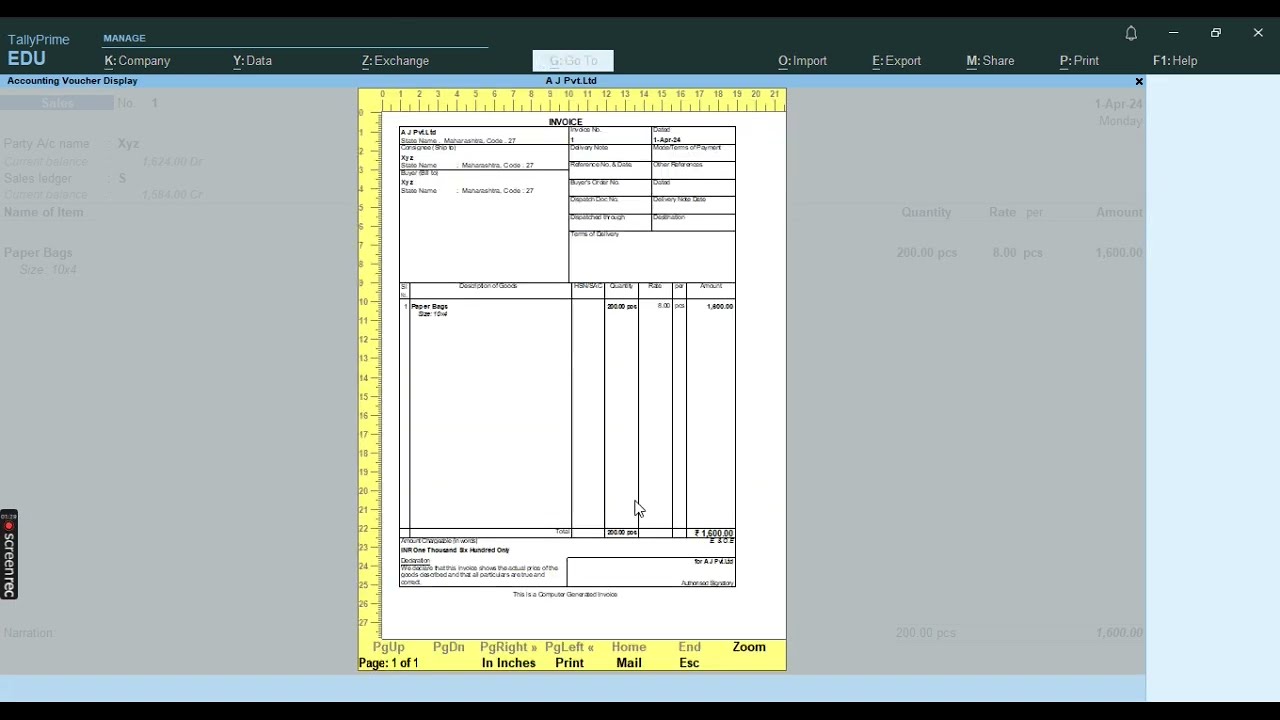Open the M: Share menu
Image resolution: width=1280 pixels, height=720 pixels.
tap(990, 61)
